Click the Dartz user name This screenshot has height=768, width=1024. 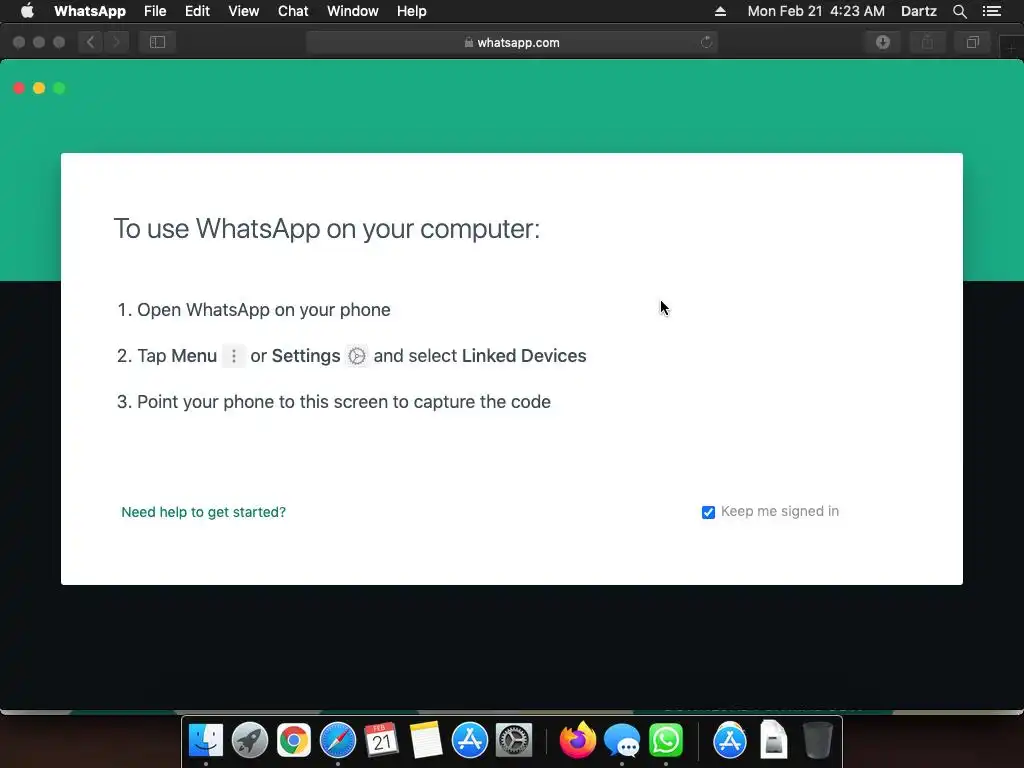click(x=919, y=11)
